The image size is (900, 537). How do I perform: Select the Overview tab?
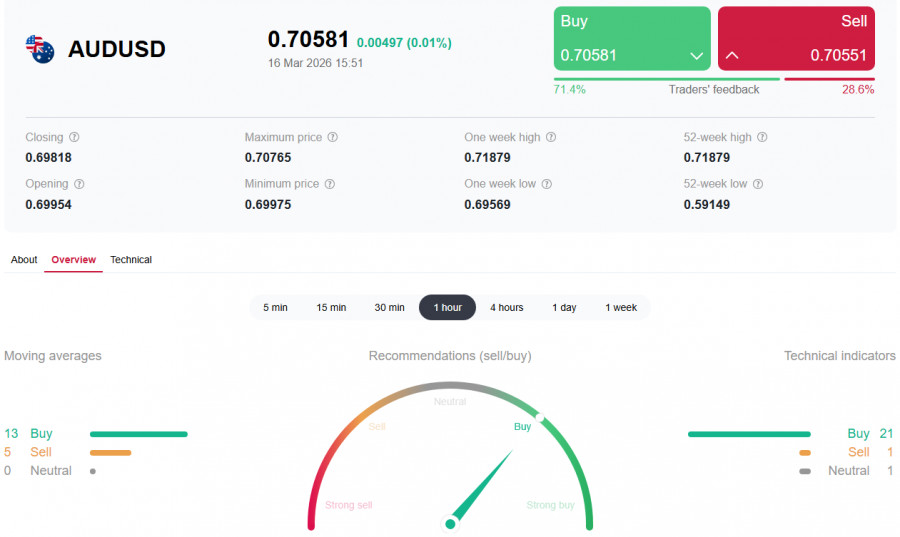73,260
